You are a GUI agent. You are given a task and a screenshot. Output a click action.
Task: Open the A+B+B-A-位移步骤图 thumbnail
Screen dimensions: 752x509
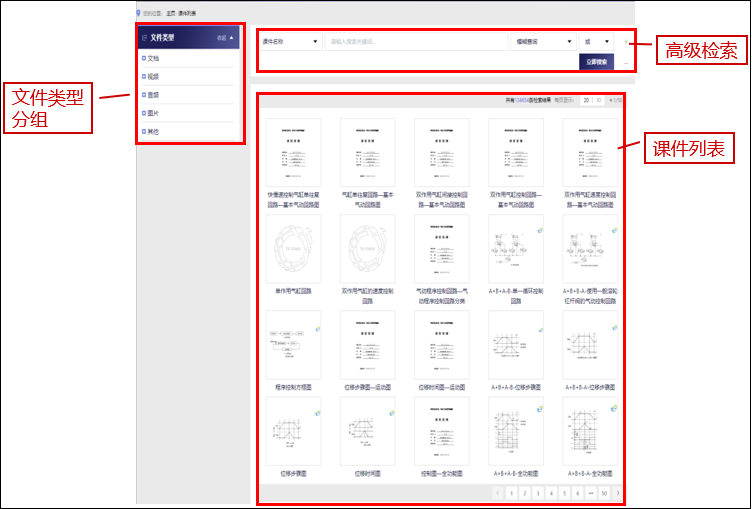590,344
